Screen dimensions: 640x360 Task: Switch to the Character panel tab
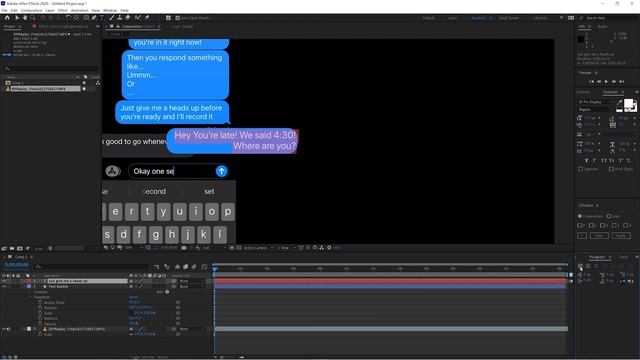tap(611, 92)
